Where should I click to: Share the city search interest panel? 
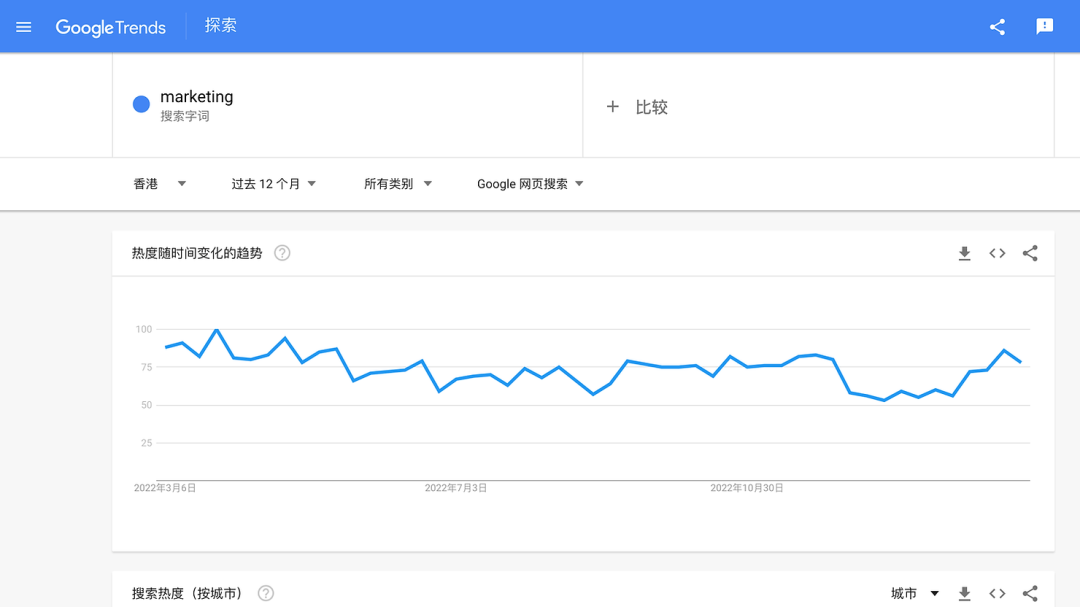coord(1030,593)
